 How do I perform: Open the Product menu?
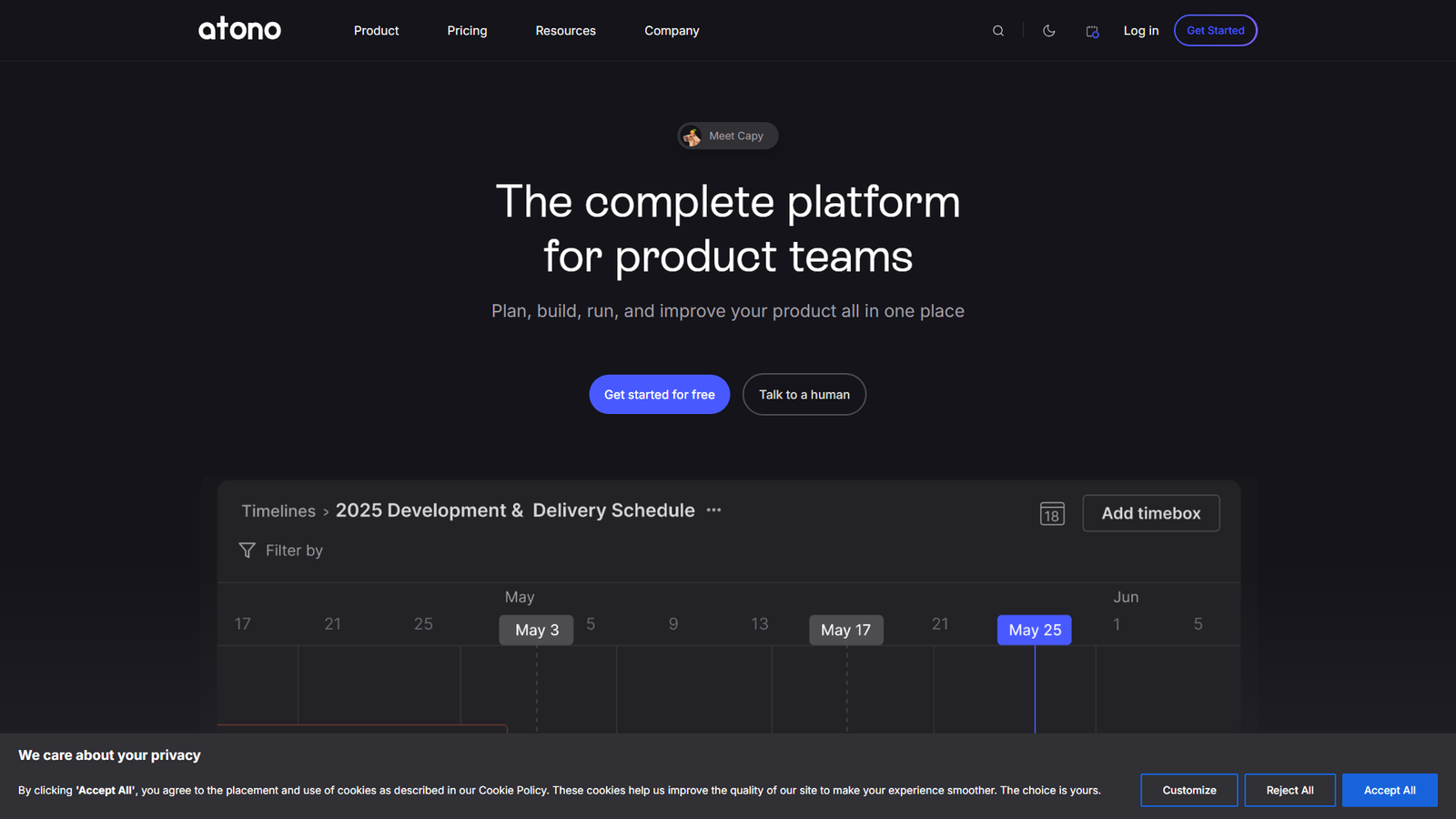376,31
